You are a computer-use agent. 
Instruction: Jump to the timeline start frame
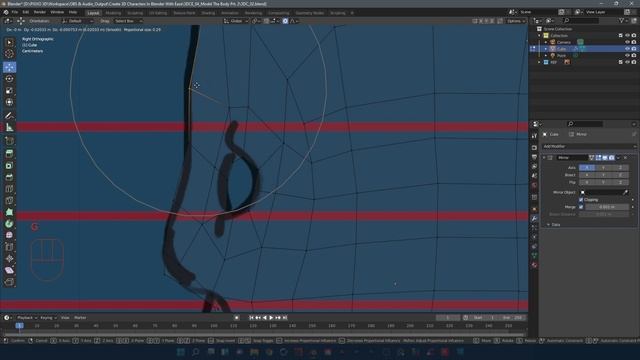251,318
